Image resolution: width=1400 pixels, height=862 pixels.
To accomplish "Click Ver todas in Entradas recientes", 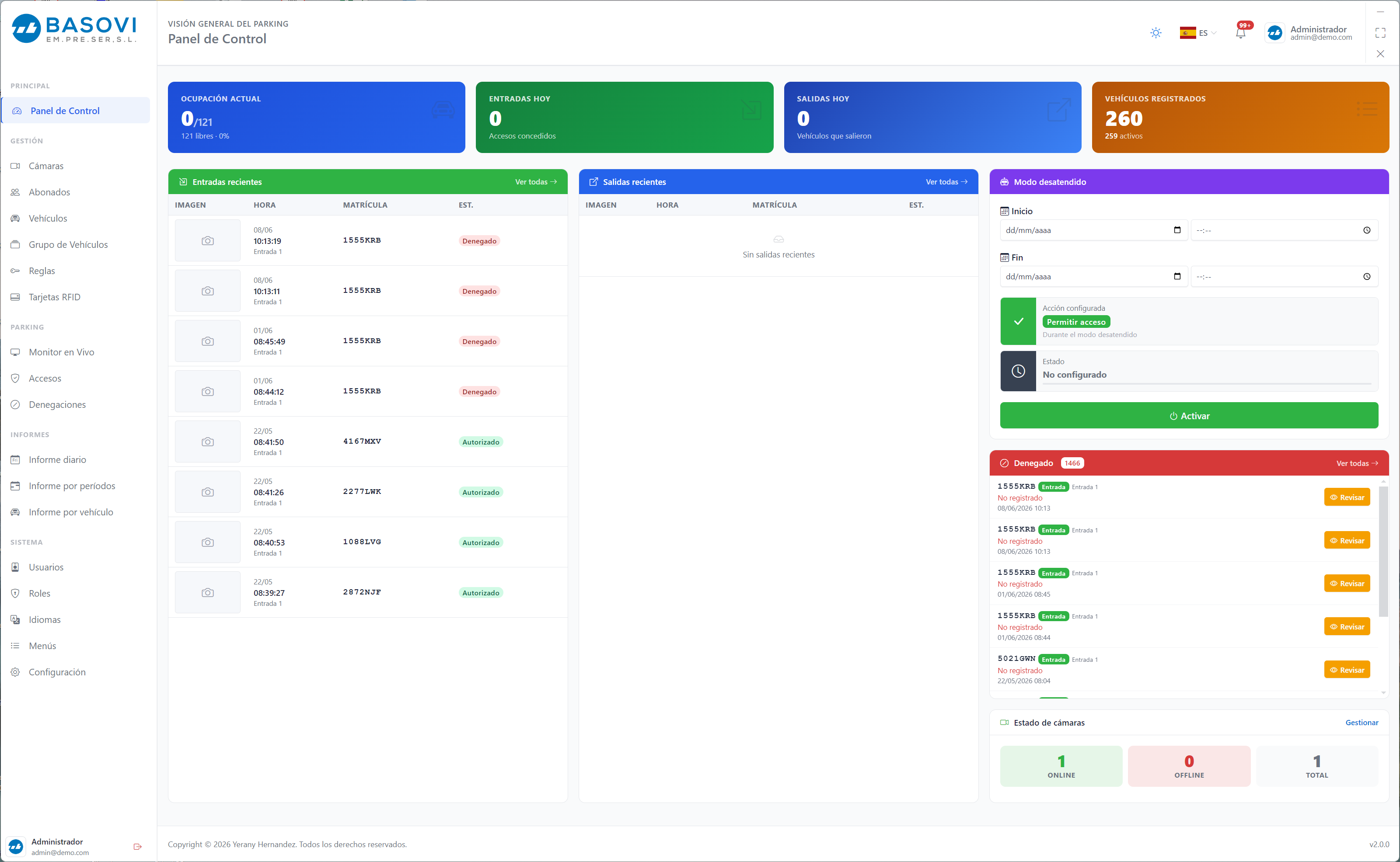I will pos(535,182).
